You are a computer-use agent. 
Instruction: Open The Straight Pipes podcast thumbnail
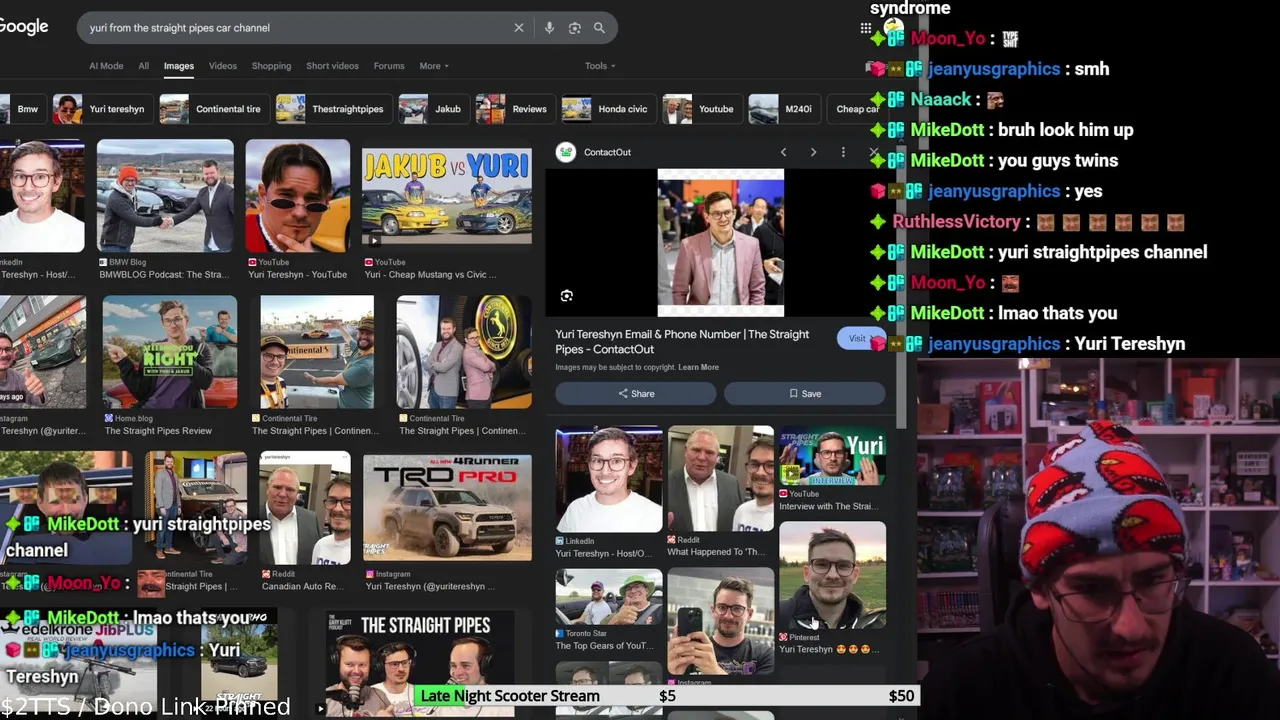(420, 665)
